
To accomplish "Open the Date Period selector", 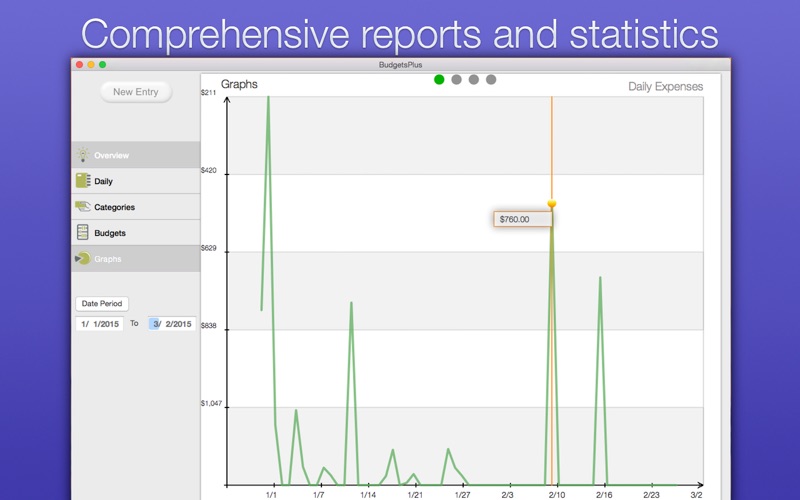I will [x=102, y=304].
